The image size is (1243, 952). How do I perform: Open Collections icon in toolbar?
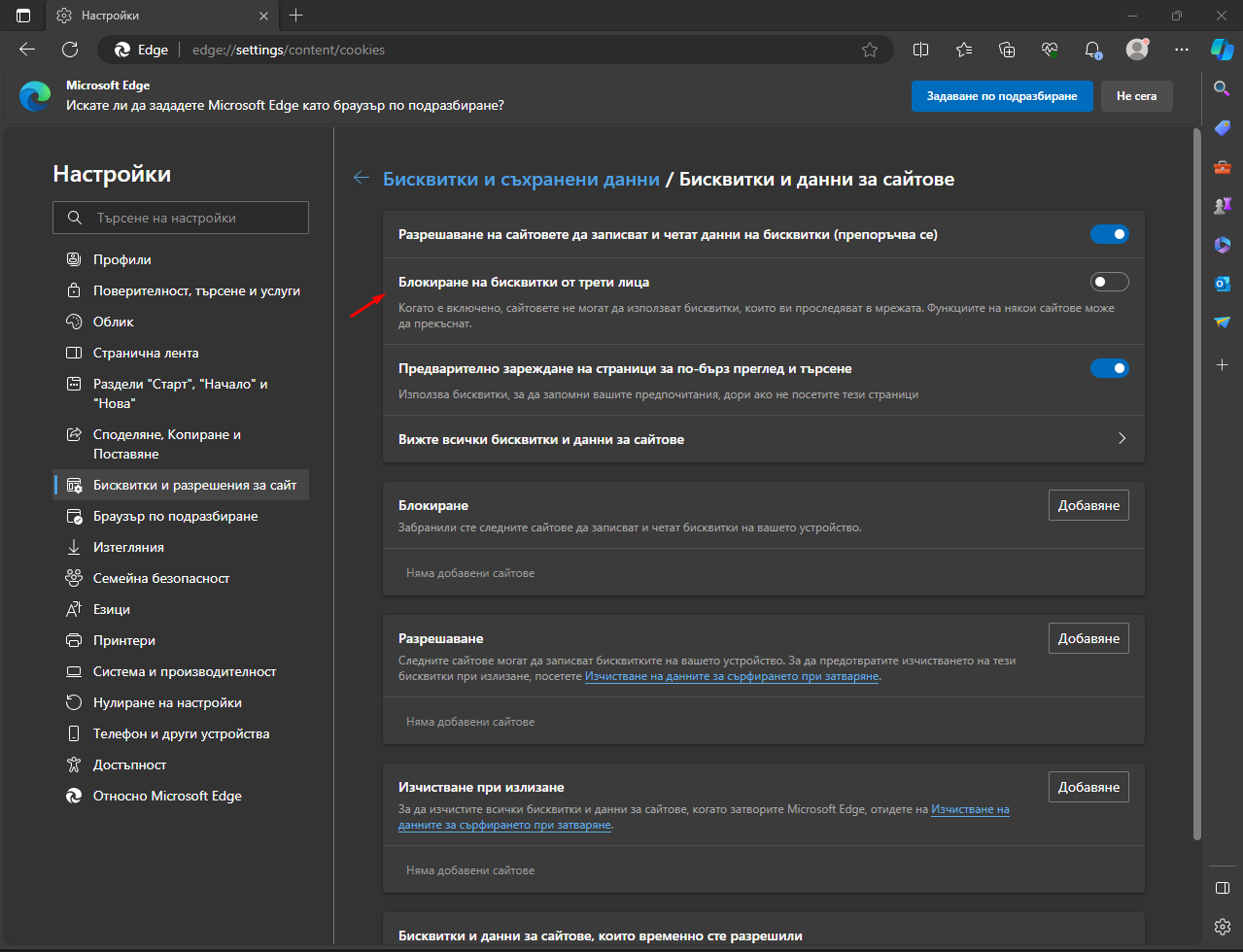pos(1007,50)
